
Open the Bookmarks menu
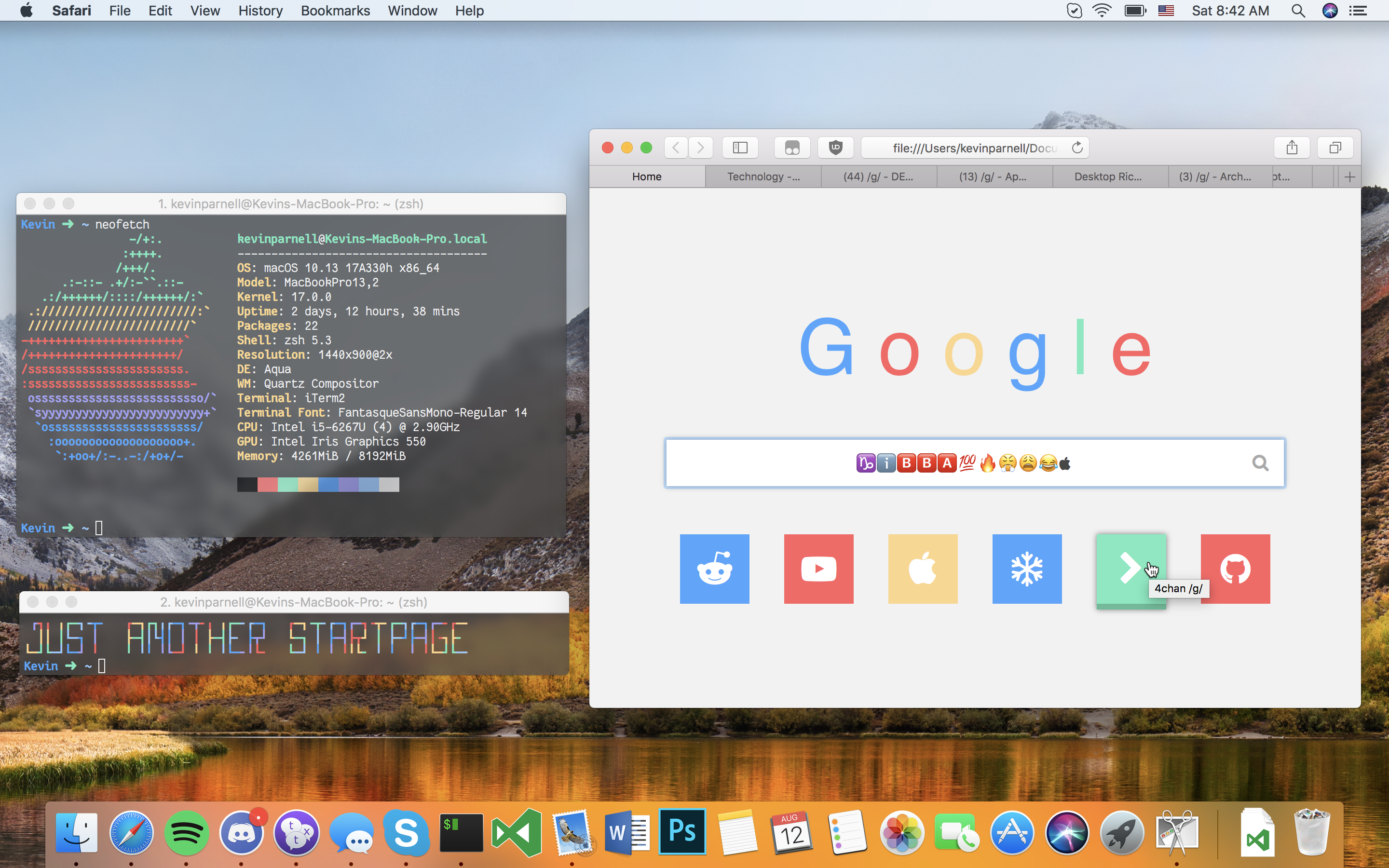coord(335,10)
